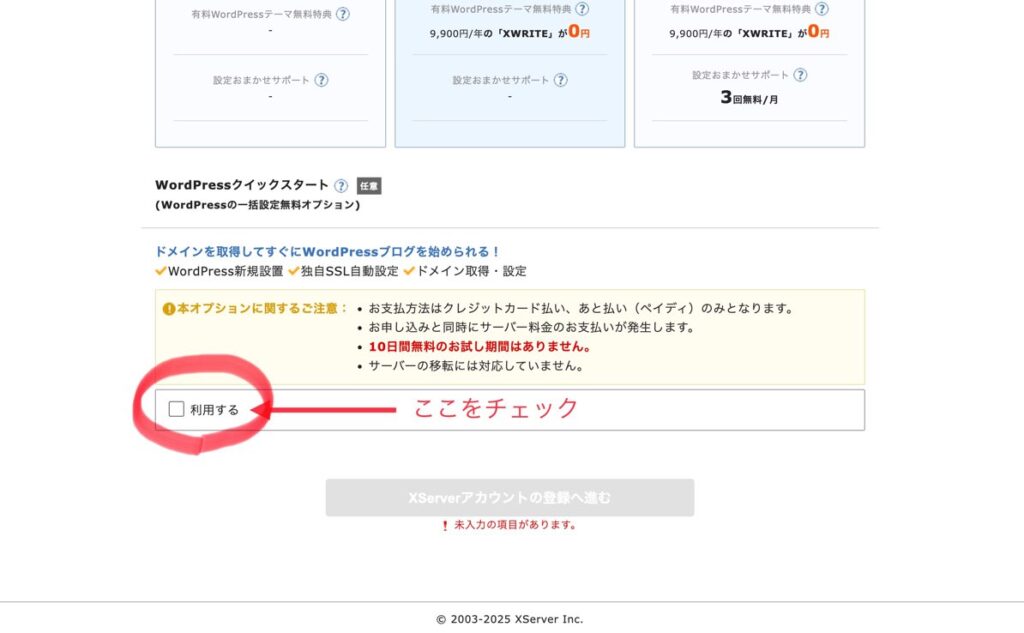Viewport: 1024px width, 633px height.
Task: Click 設定おまかせサポート help icon above 3回無料/月
Action: (800, 75)
